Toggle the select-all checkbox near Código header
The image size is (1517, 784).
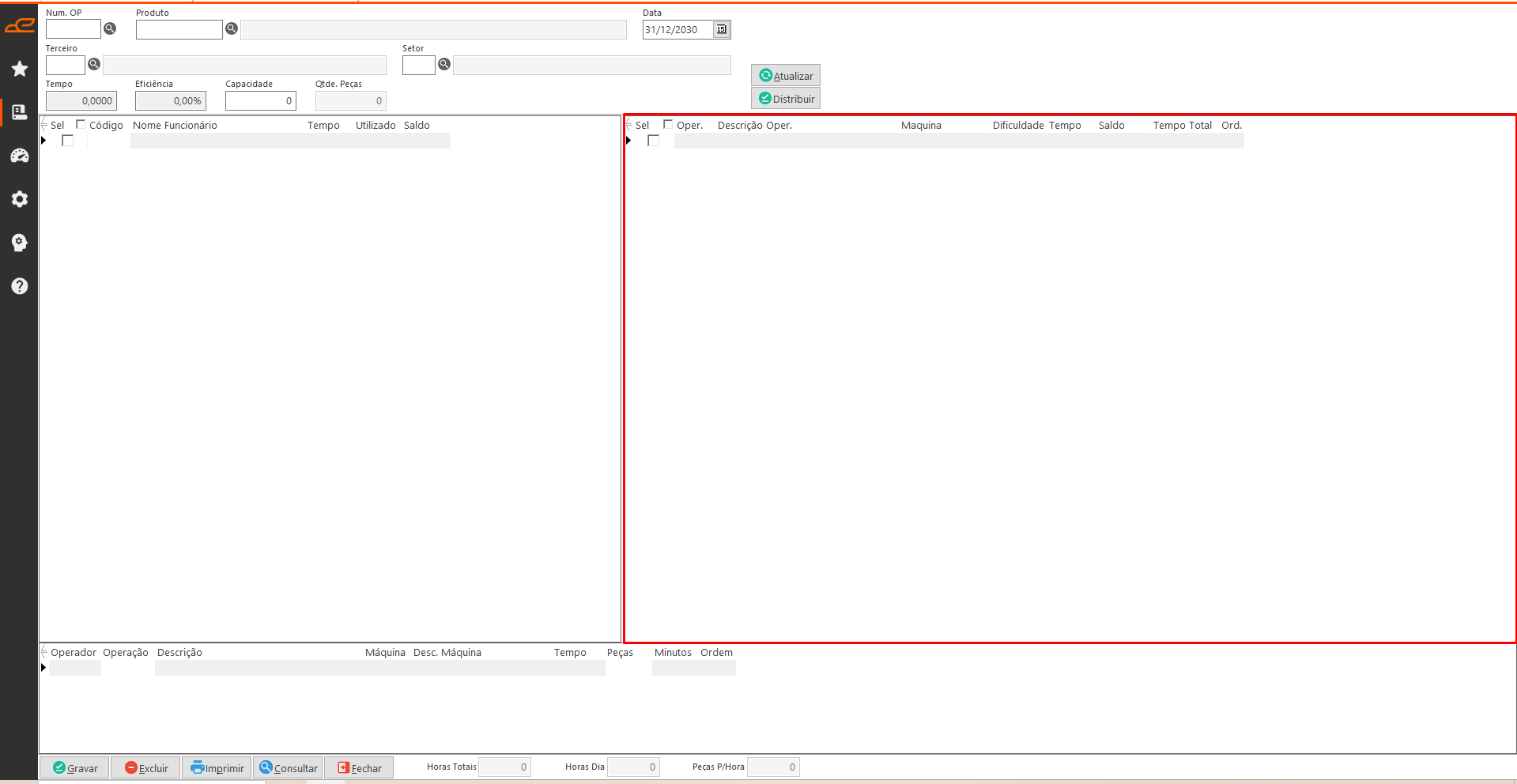pos(81,124)
